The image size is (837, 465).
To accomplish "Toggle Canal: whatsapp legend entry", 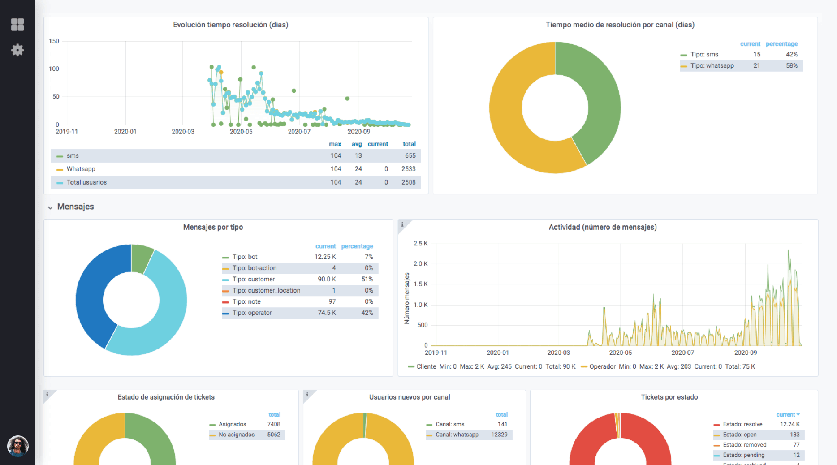I will 456,435.
